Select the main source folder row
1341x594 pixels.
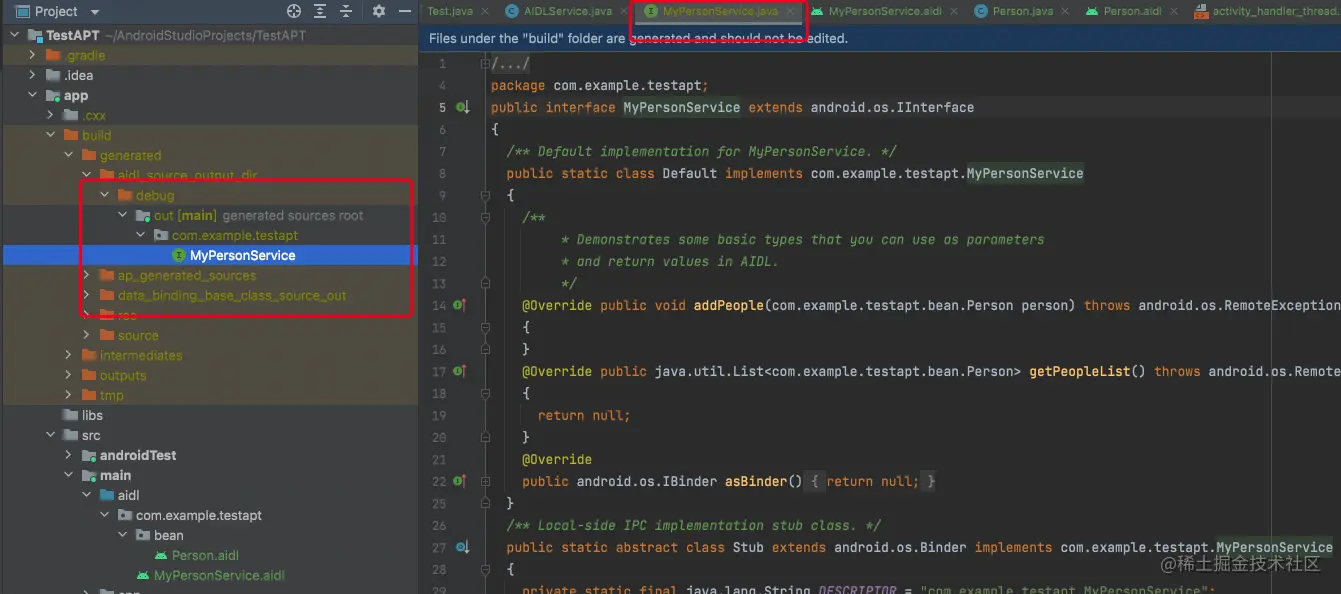[209, 475]
